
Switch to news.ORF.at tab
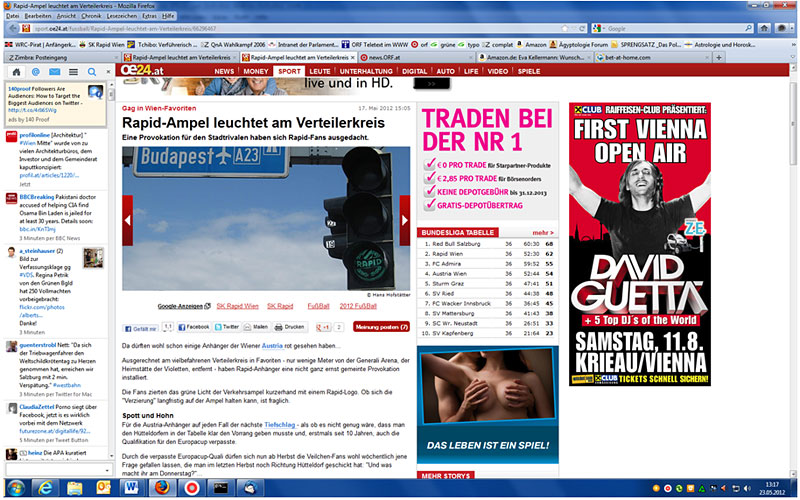pos(416,58)
